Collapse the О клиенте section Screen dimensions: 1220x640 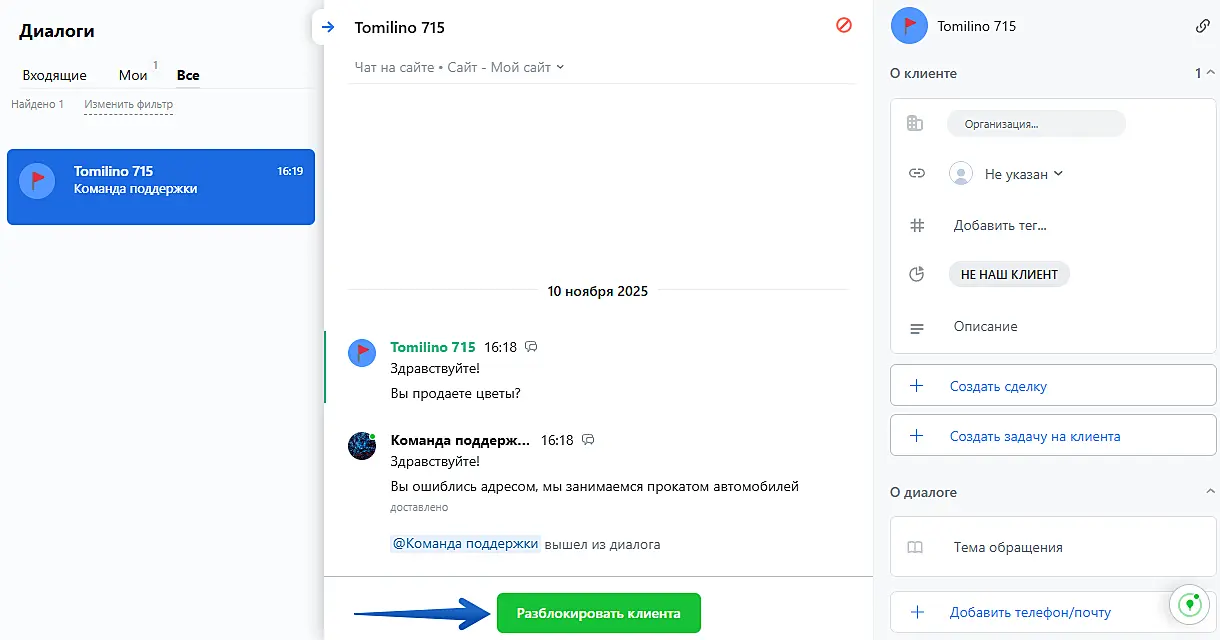(1211, 73)
